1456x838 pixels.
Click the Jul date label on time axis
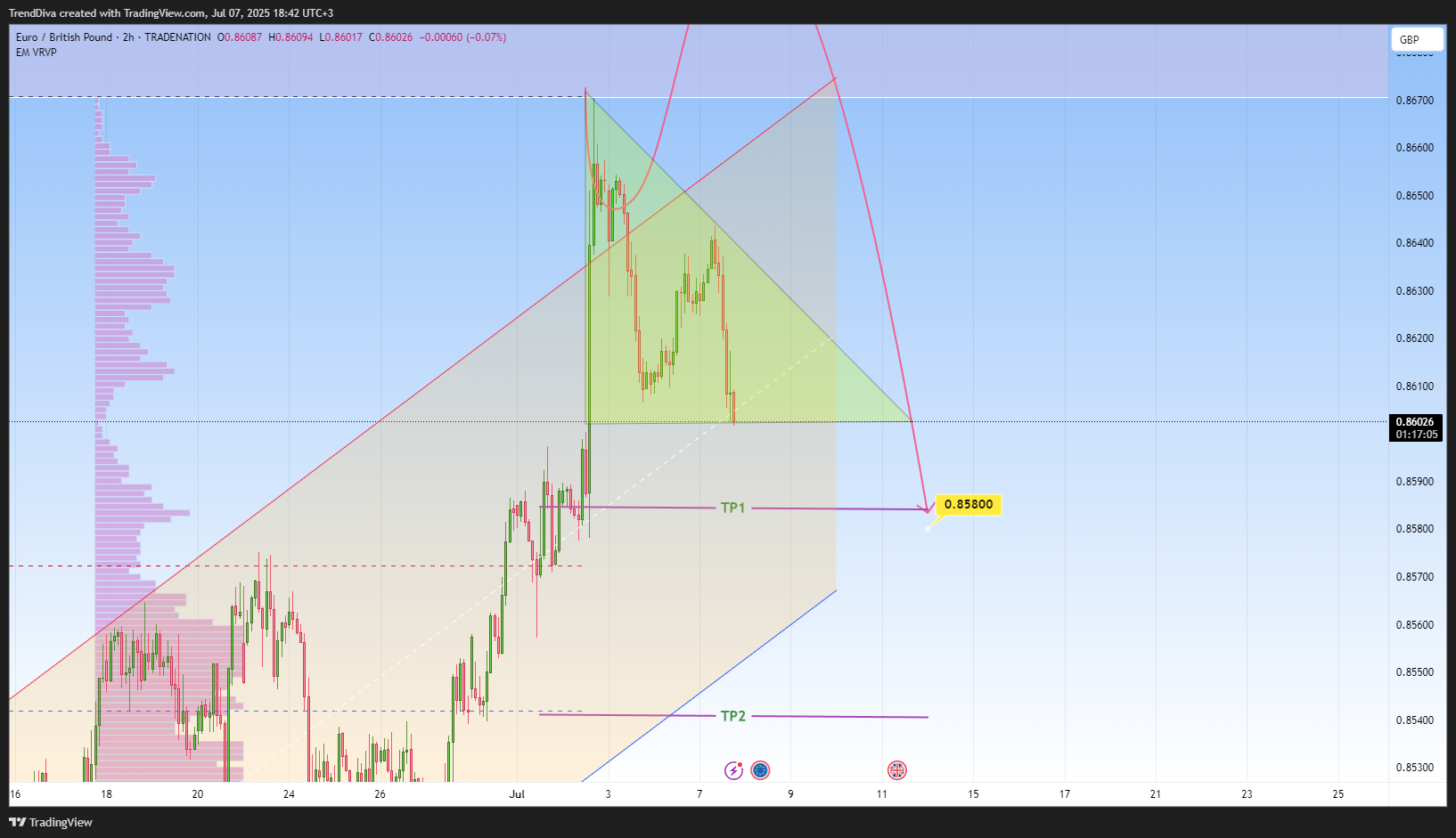(517, 794)
